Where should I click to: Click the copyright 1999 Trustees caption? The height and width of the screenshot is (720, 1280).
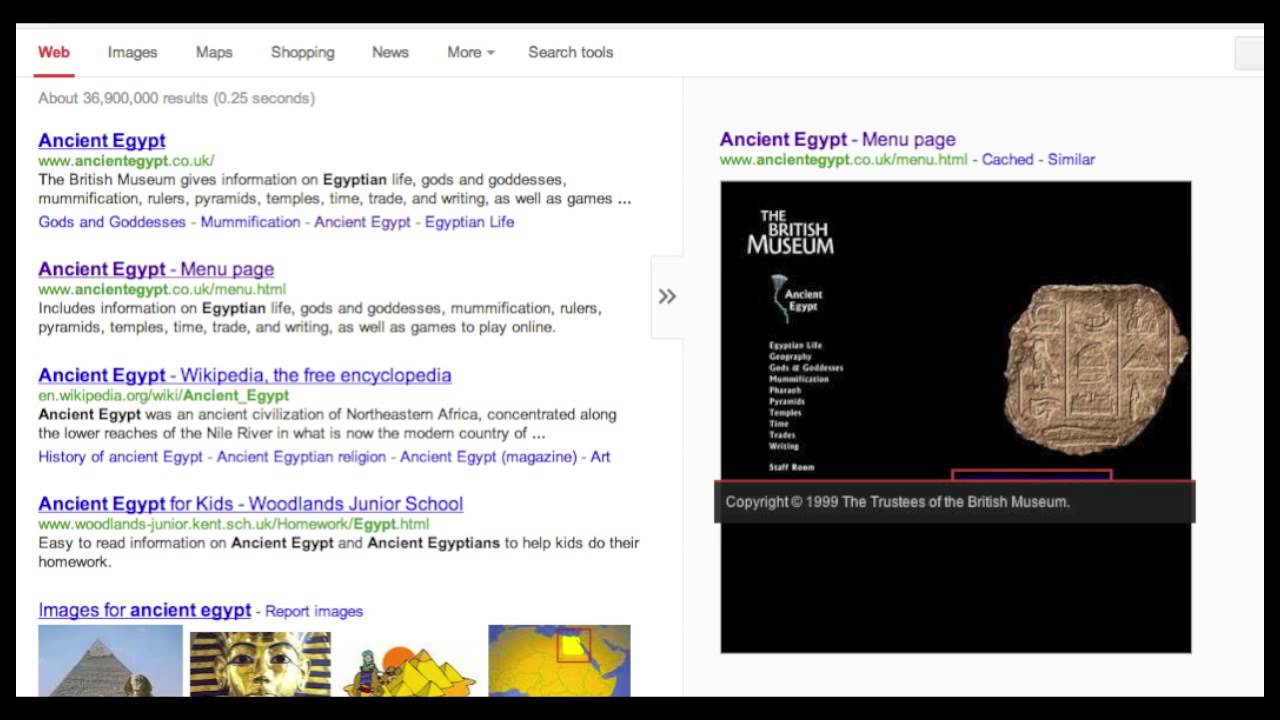(898, 502)
